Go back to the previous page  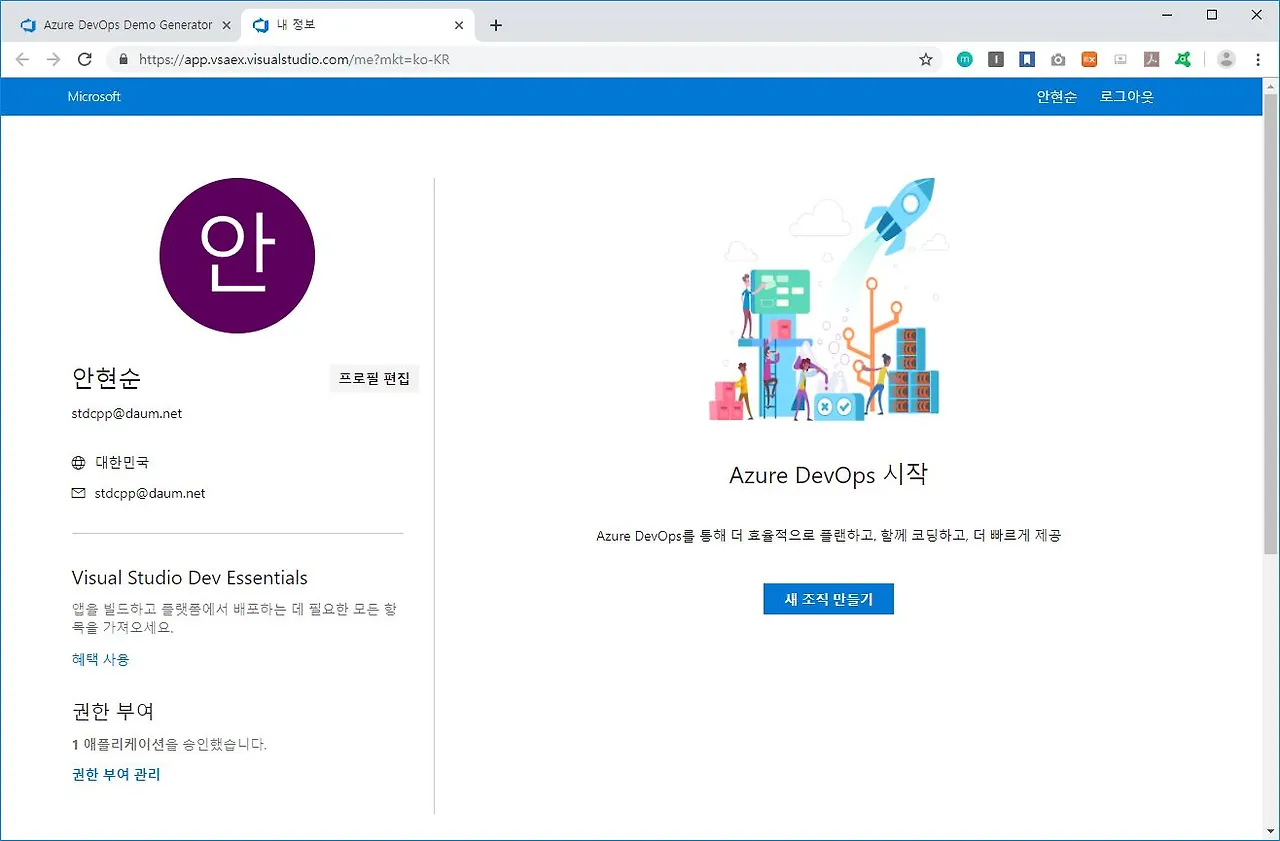tap(23, 59)
